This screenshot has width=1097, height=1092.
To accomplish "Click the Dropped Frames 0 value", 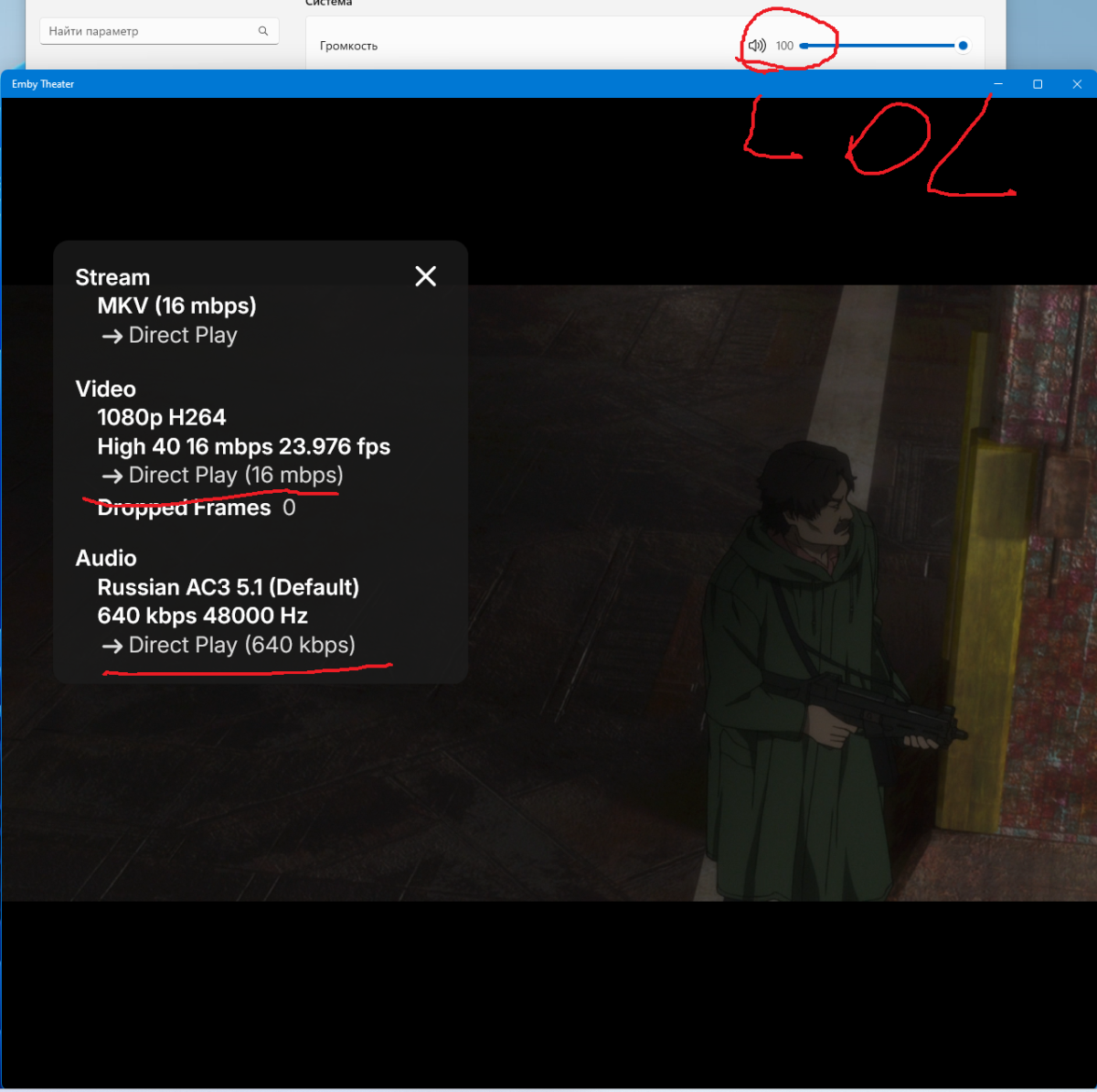I will coord(289,508).
